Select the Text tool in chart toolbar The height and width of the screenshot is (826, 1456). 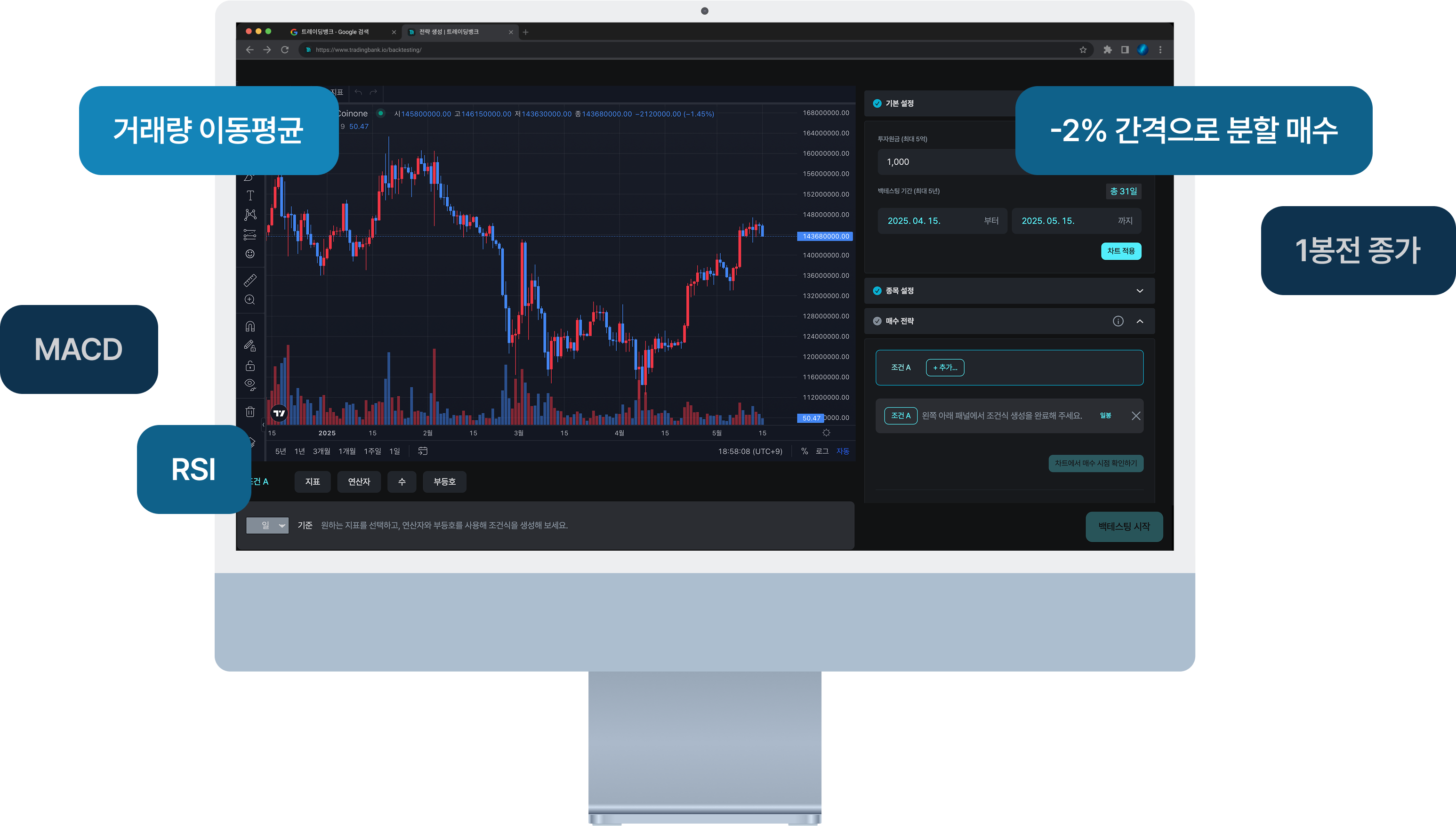tap(249, 196)
